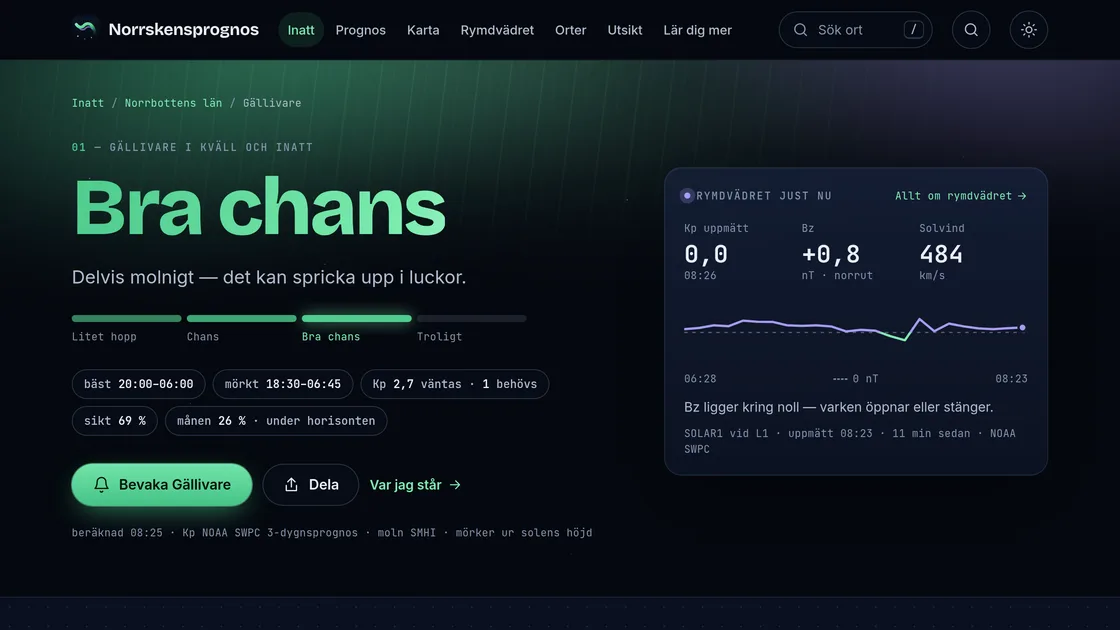
Task: Click the purple status dot by Rymdvädret just nu
Action: click(687, 196)
